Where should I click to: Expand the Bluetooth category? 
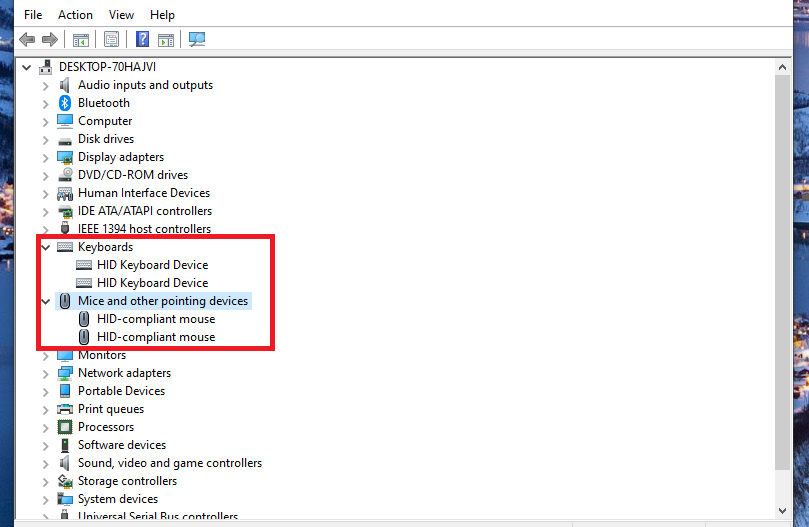[45, 104]
